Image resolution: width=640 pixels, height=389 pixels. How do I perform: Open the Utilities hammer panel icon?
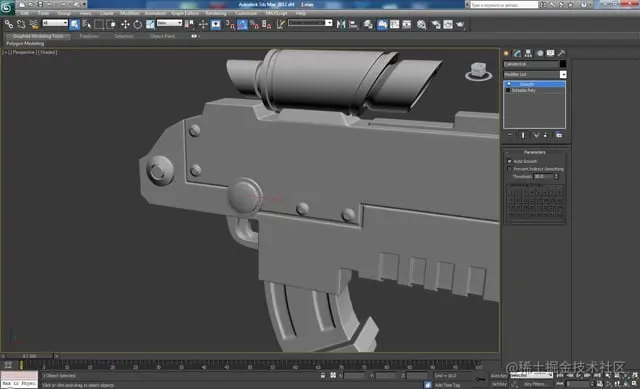pyautogui.click(x=562, y=53)
